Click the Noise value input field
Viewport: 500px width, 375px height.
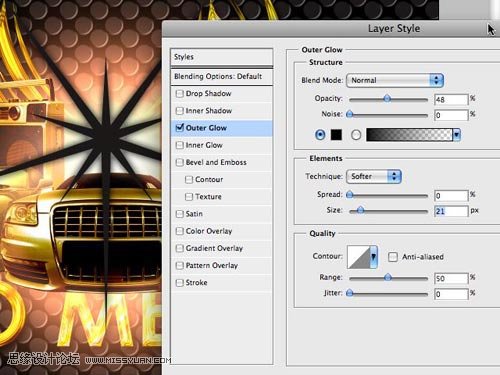point(451,115)
